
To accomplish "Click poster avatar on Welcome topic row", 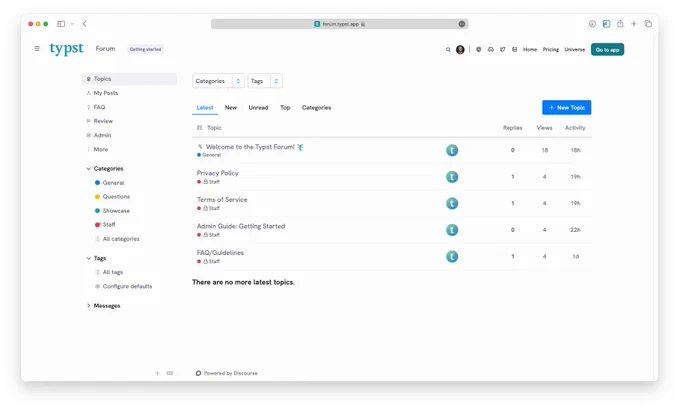I will (x=452, y=150).
